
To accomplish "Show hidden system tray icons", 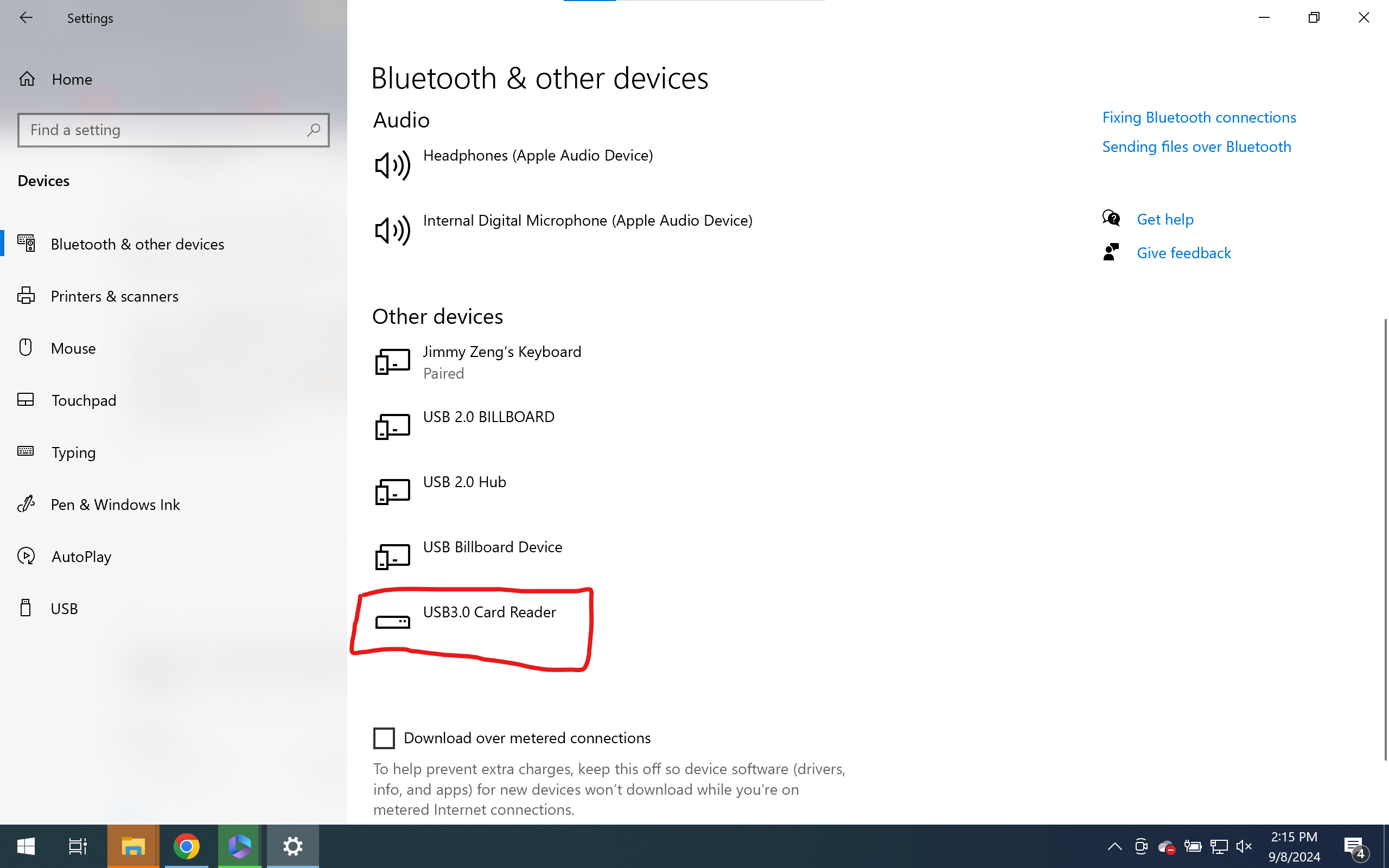I will pyautogui.click(x=1114, y=846).
